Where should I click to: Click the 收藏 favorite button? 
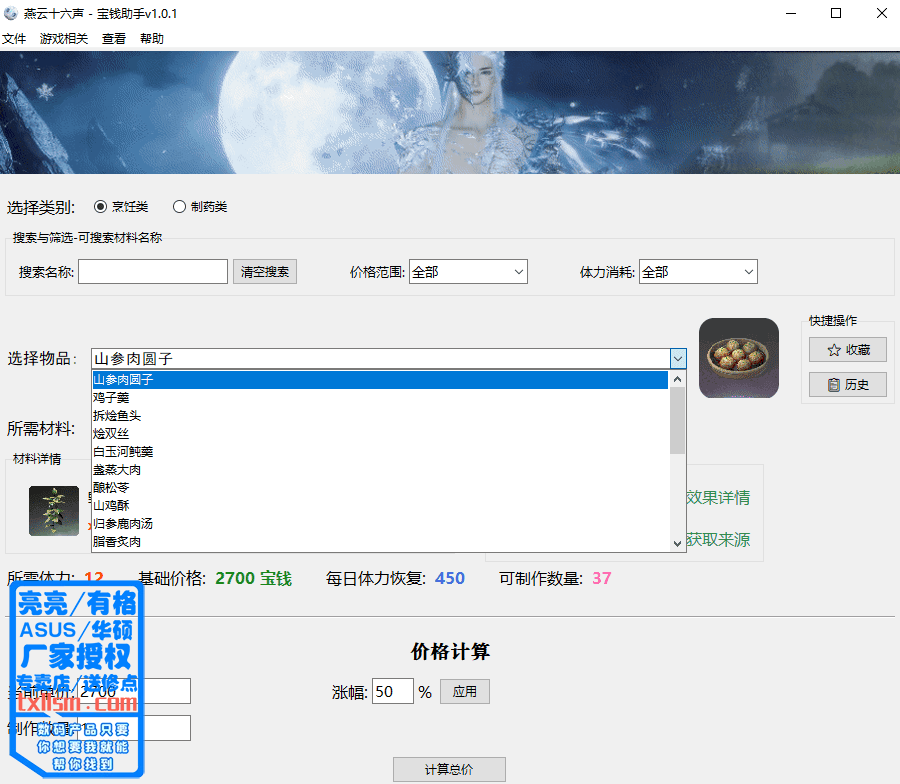click(x=848, y=350)
